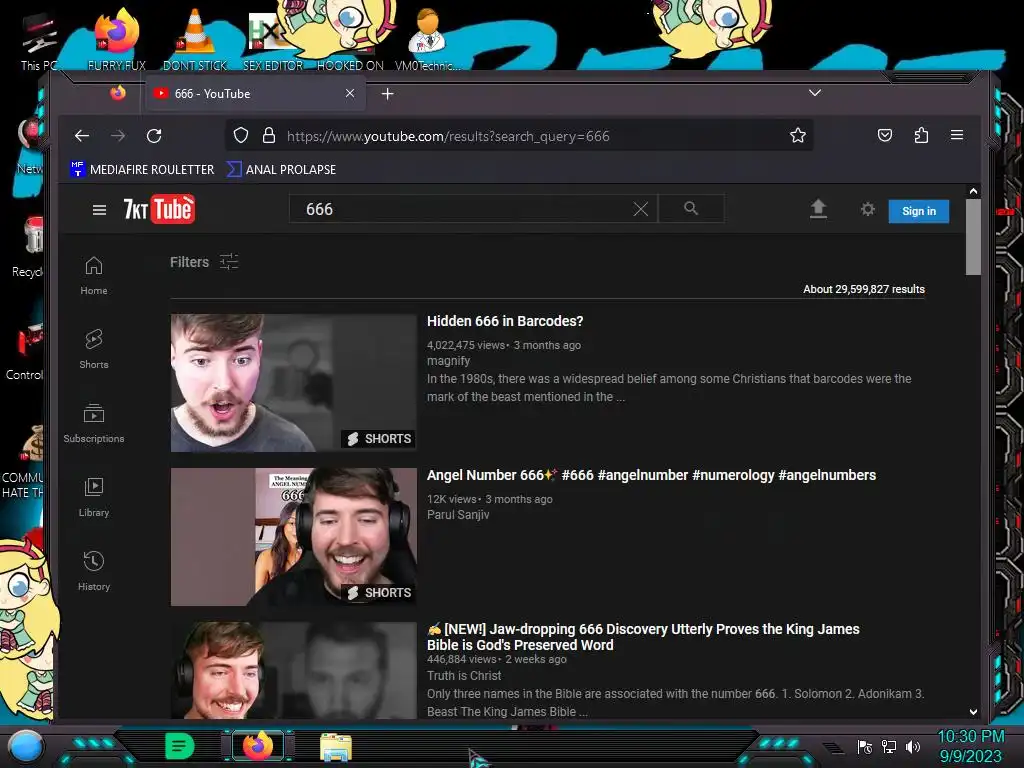The width and height of the screenshot is (1024, 768).
Task: Click the 4,022,475 views text
Action: [x=466, y=345]
